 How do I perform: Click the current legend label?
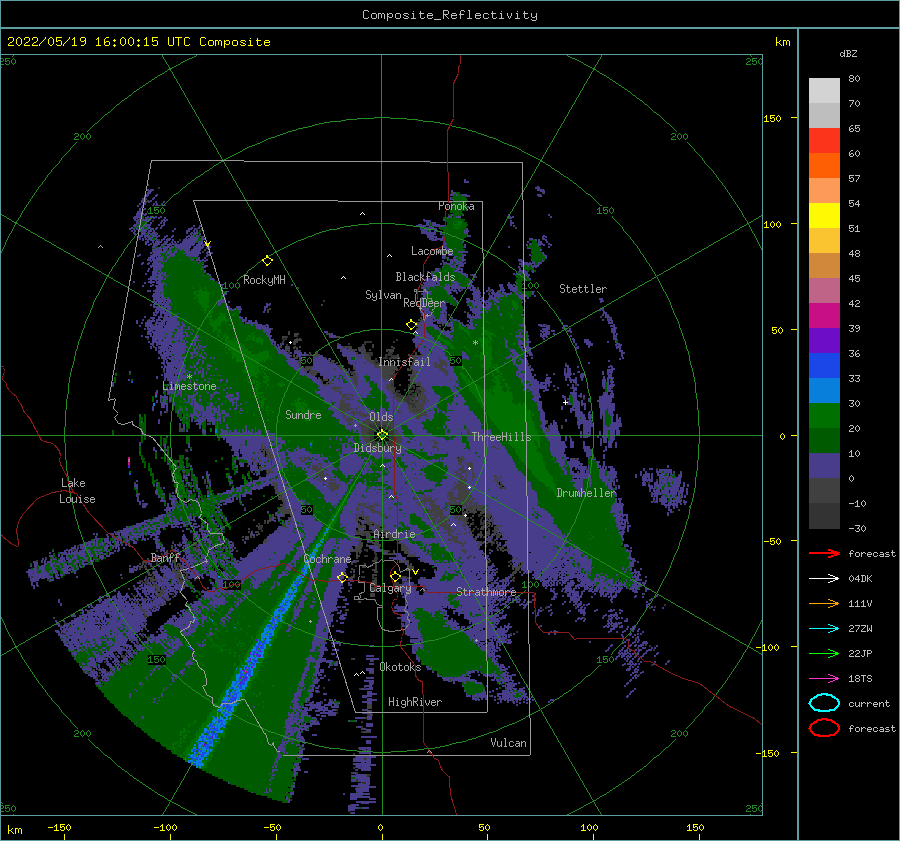point(869,703)
